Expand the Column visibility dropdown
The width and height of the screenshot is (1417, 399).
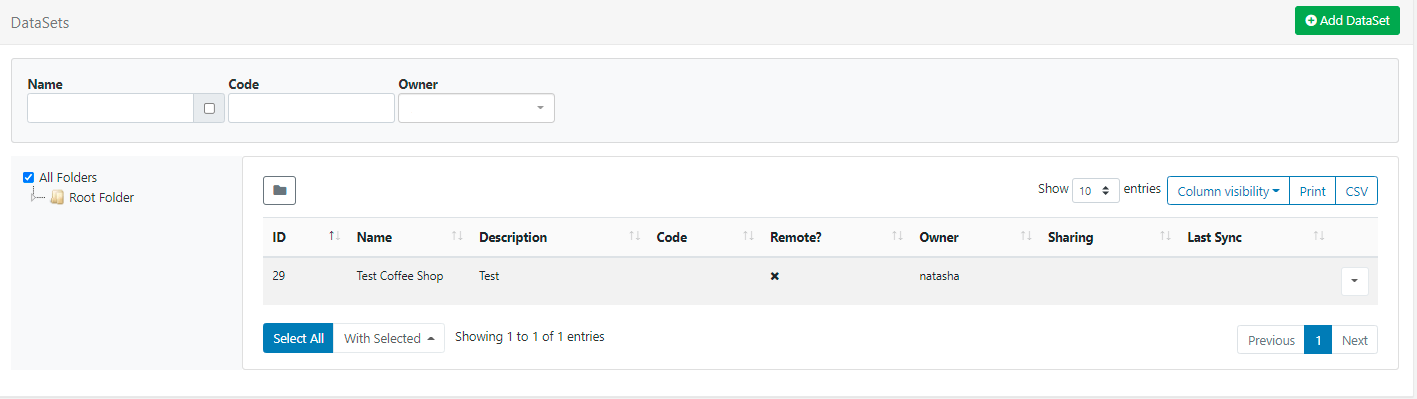pyautogui.click(x=1228, y=191)
